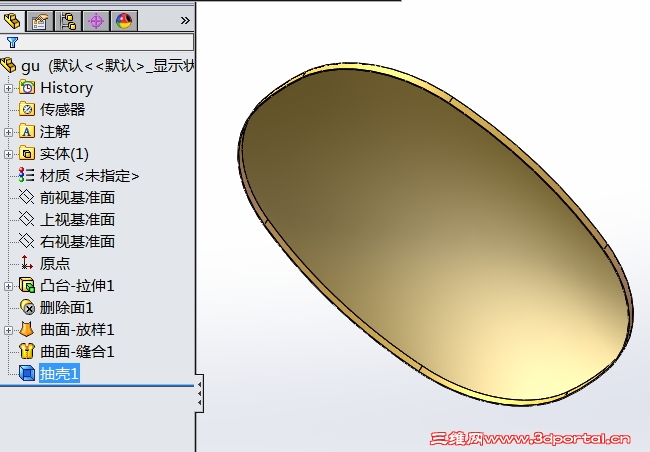Click the 凸台-拉伸1 extrude icon
650x452 pixels.
point(27,285)
